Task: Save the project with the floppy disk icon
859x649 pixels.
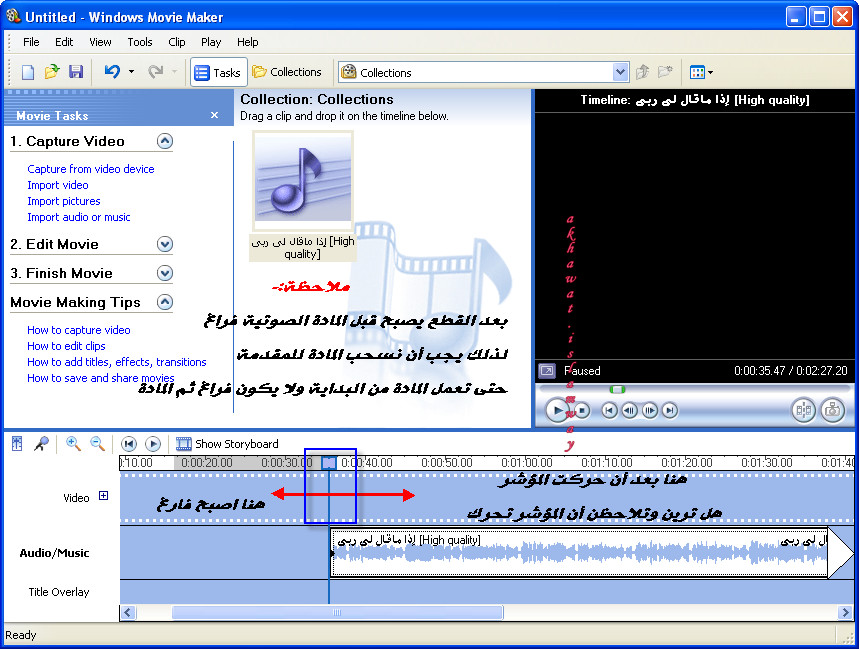Action: (x=76, y=72)
